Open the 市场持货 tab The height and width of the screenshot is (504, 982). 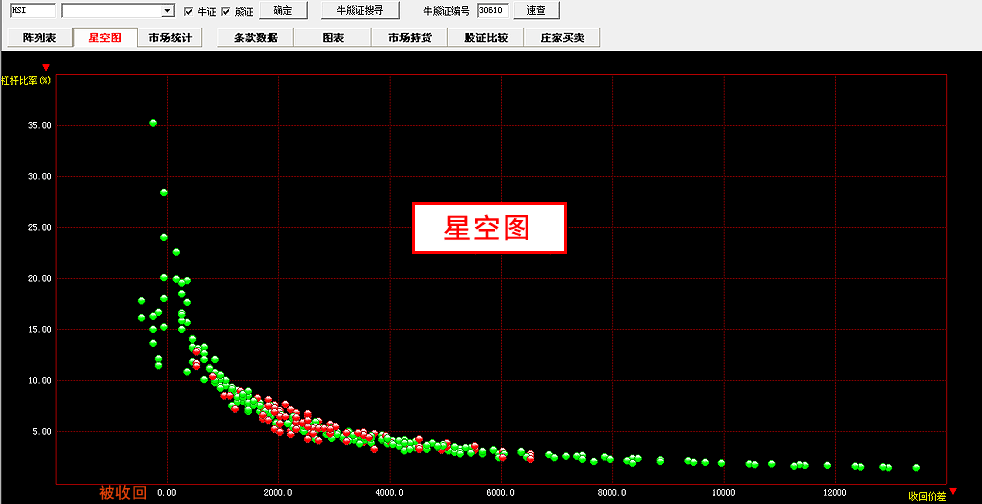click(410, 38)
